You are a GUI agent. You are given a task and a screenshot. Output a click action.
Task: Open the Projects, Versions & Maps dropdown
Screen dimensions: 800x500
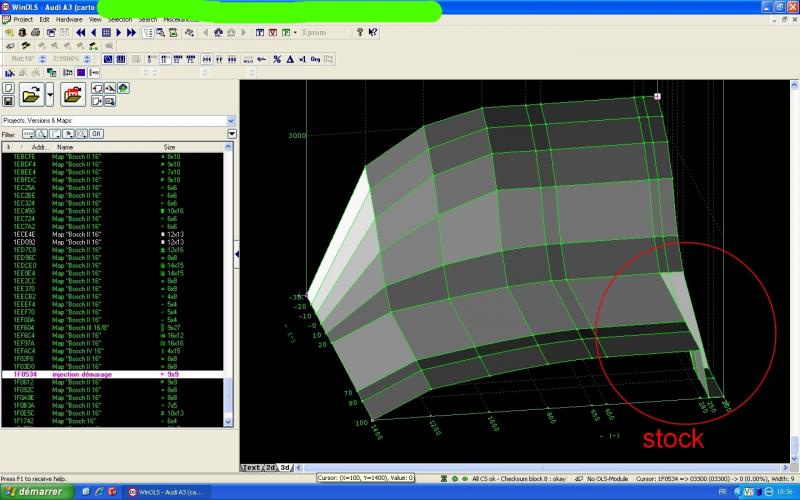point(231,121)
